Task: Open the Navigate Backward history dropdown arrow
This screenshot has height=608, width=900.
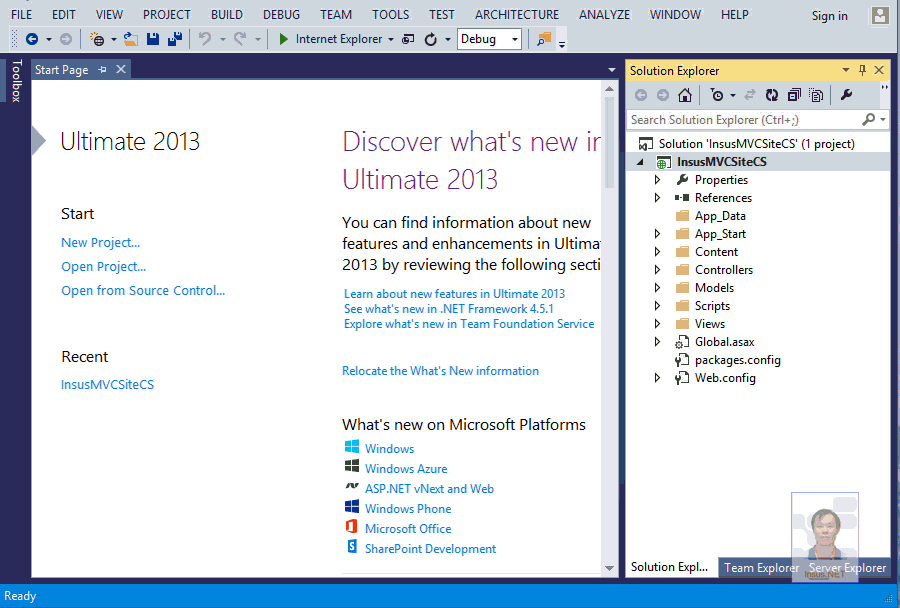Action: click(49, 40)
